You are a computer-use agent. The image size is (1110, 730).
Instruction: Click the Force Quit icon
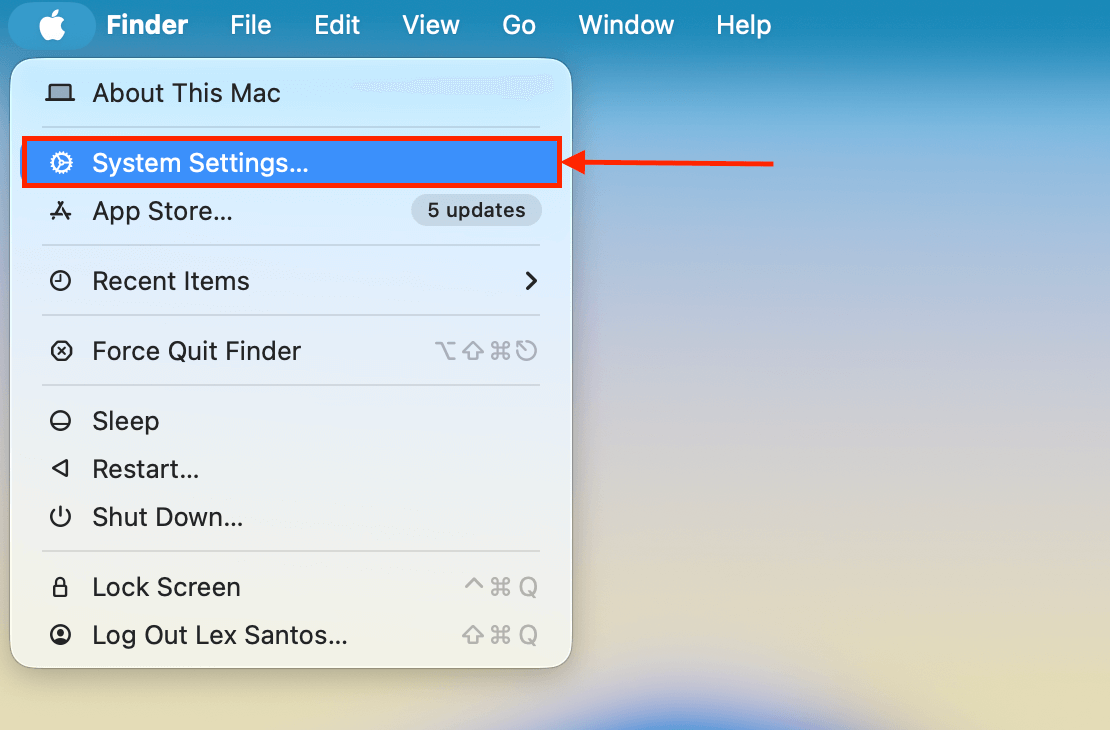(61, 351)
